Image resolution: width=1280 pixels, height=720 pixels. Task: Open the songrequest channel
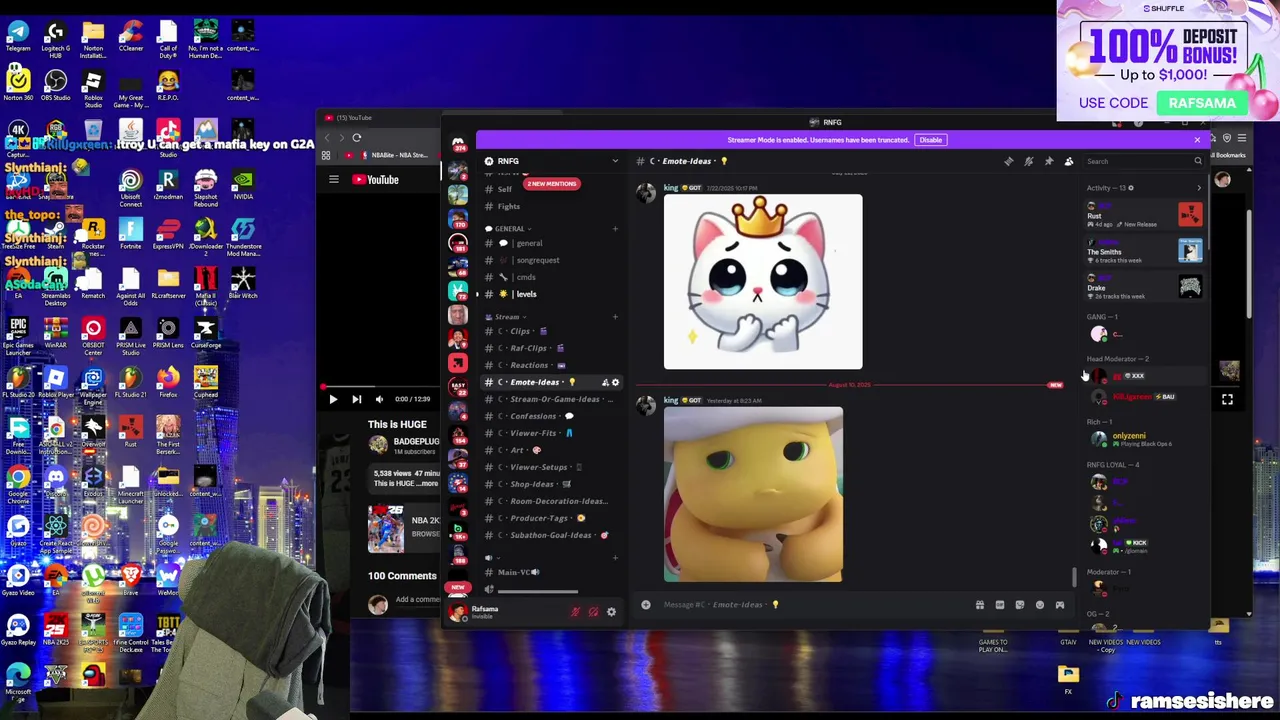coord(551,260)
